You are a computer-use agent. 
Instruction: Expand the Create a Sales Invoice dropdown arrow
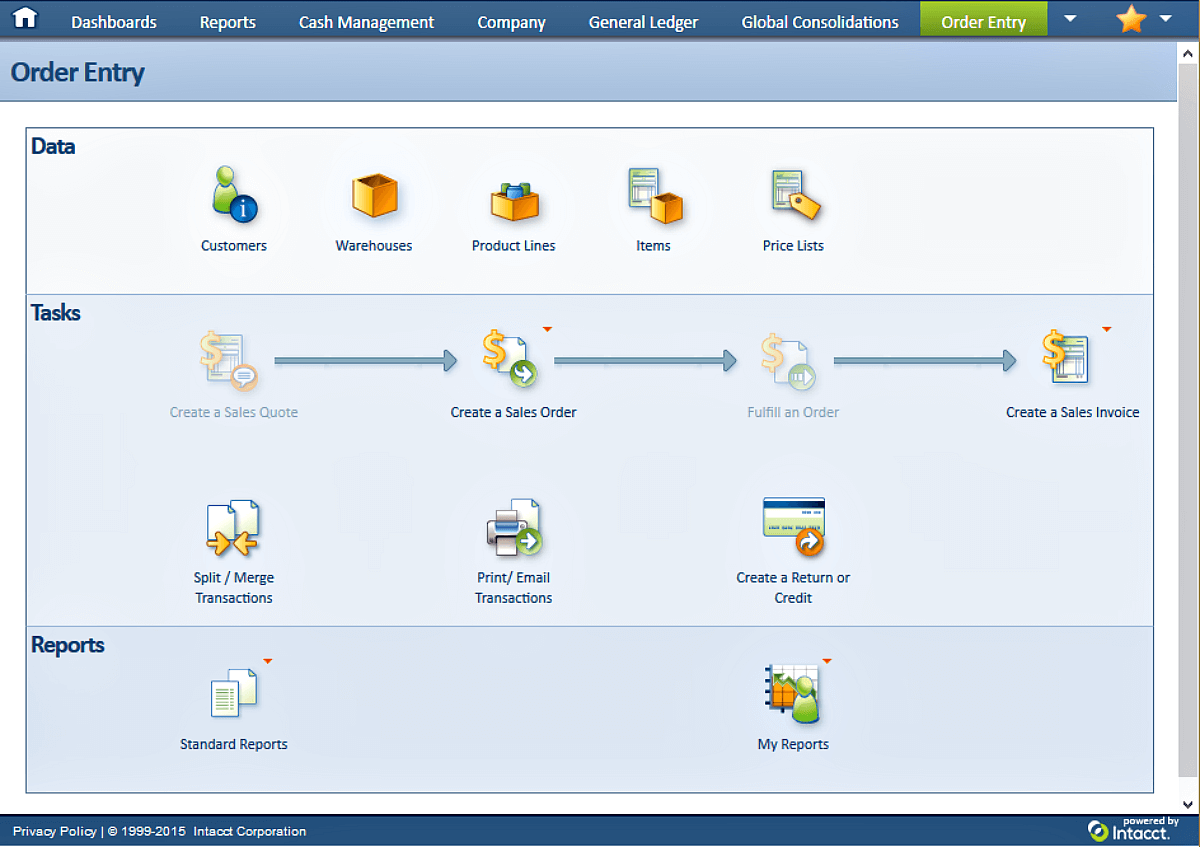(x=1107, y=329)
